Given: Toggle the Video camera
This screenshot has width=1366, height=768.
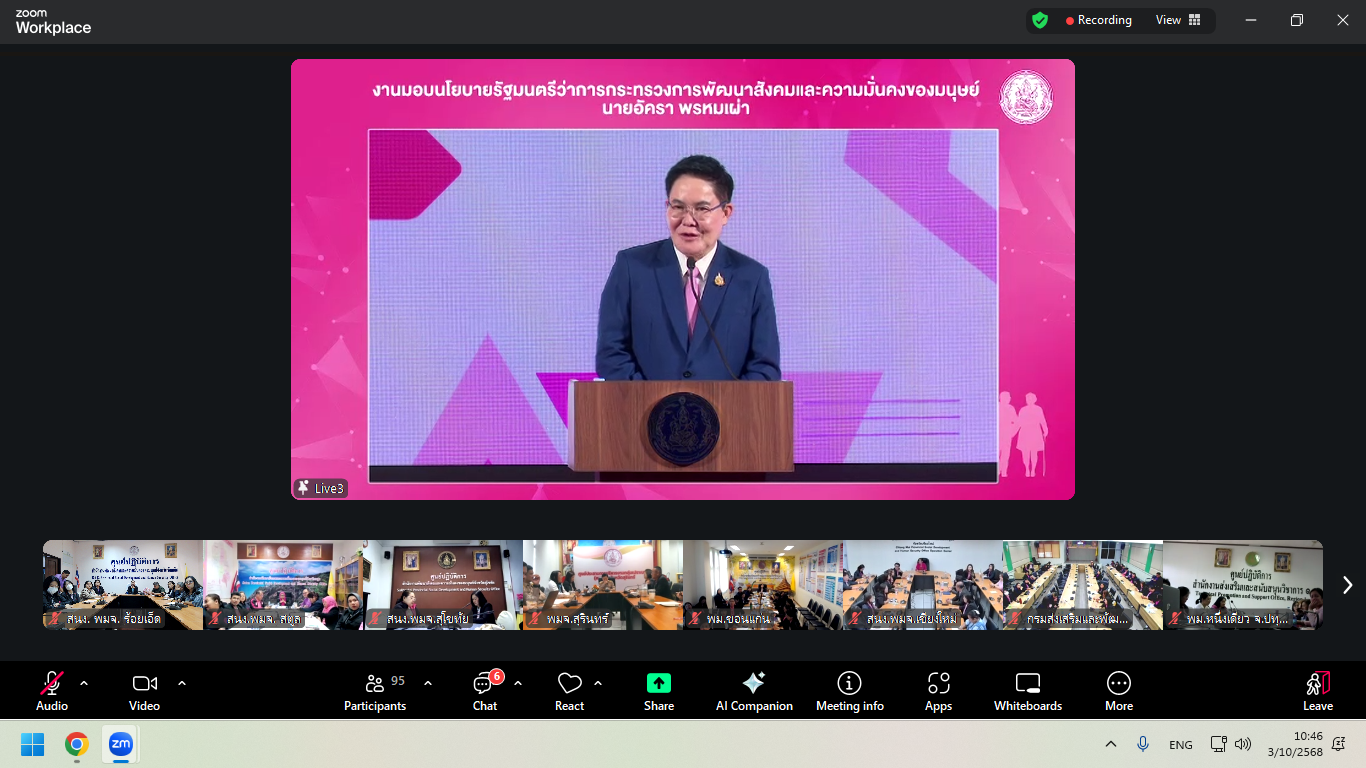Looking at the screenshot, I should (x=145, y=689).
